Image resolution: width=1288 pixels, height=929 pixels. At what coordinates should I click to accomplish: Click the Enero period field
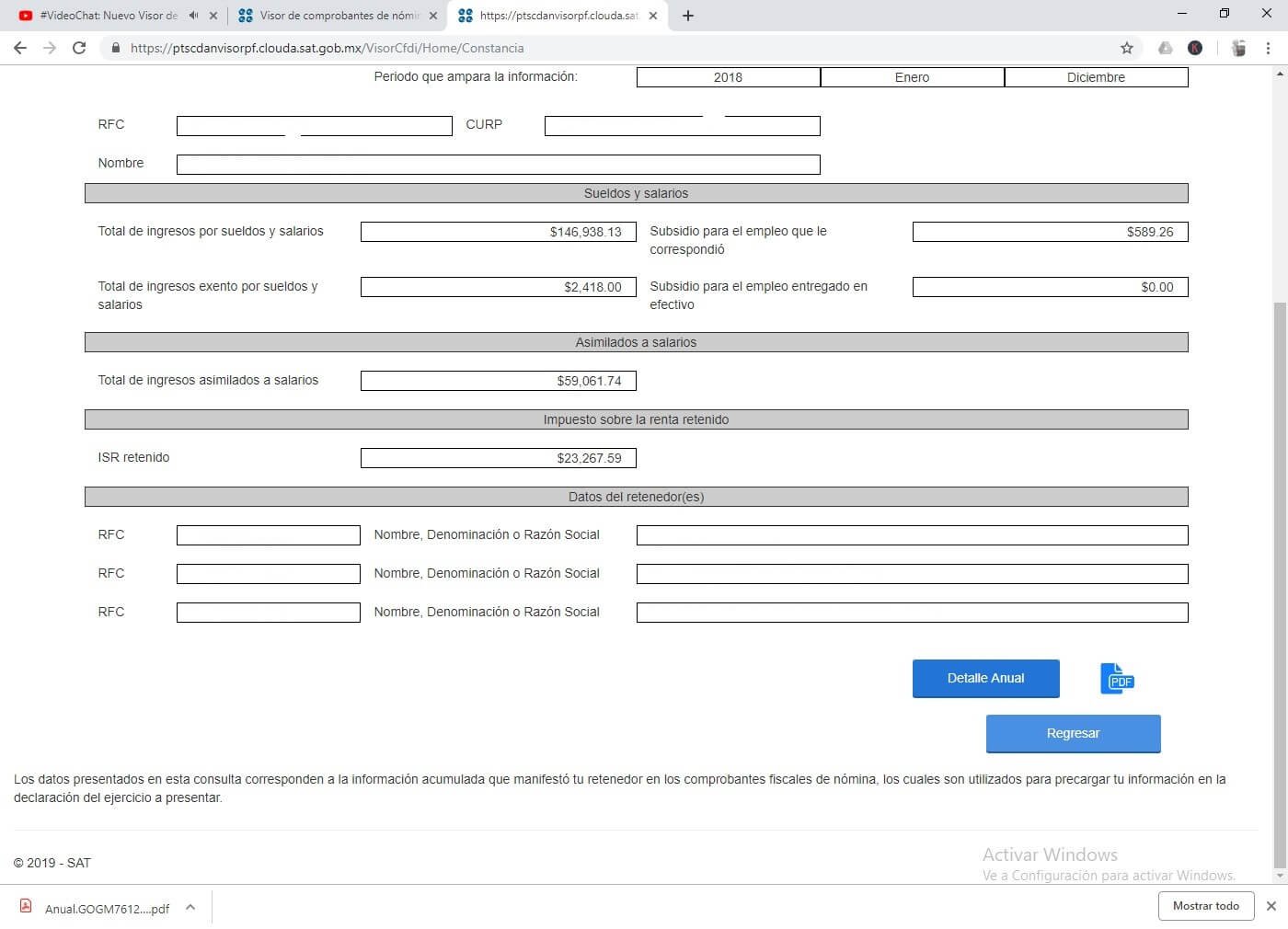click(912, 77)
